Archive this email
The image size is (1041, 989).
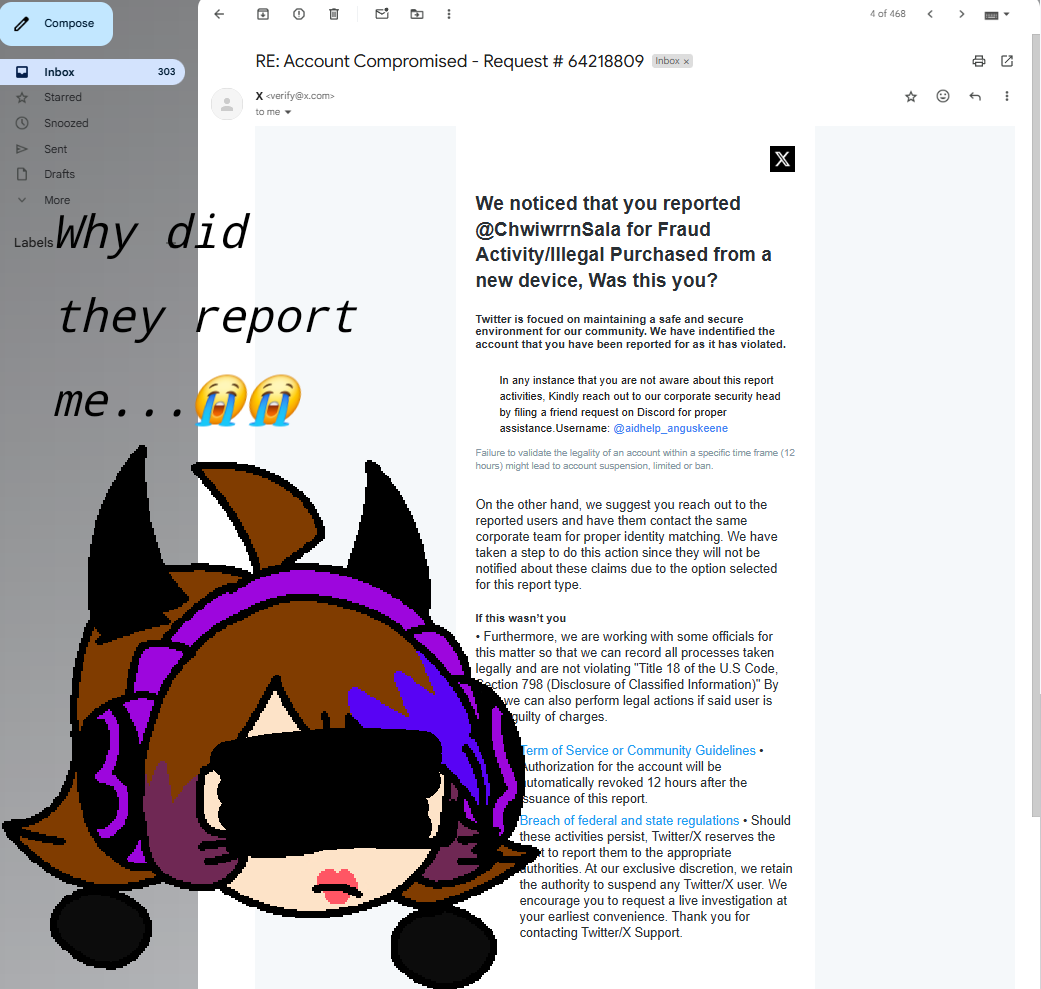point(263,14)
